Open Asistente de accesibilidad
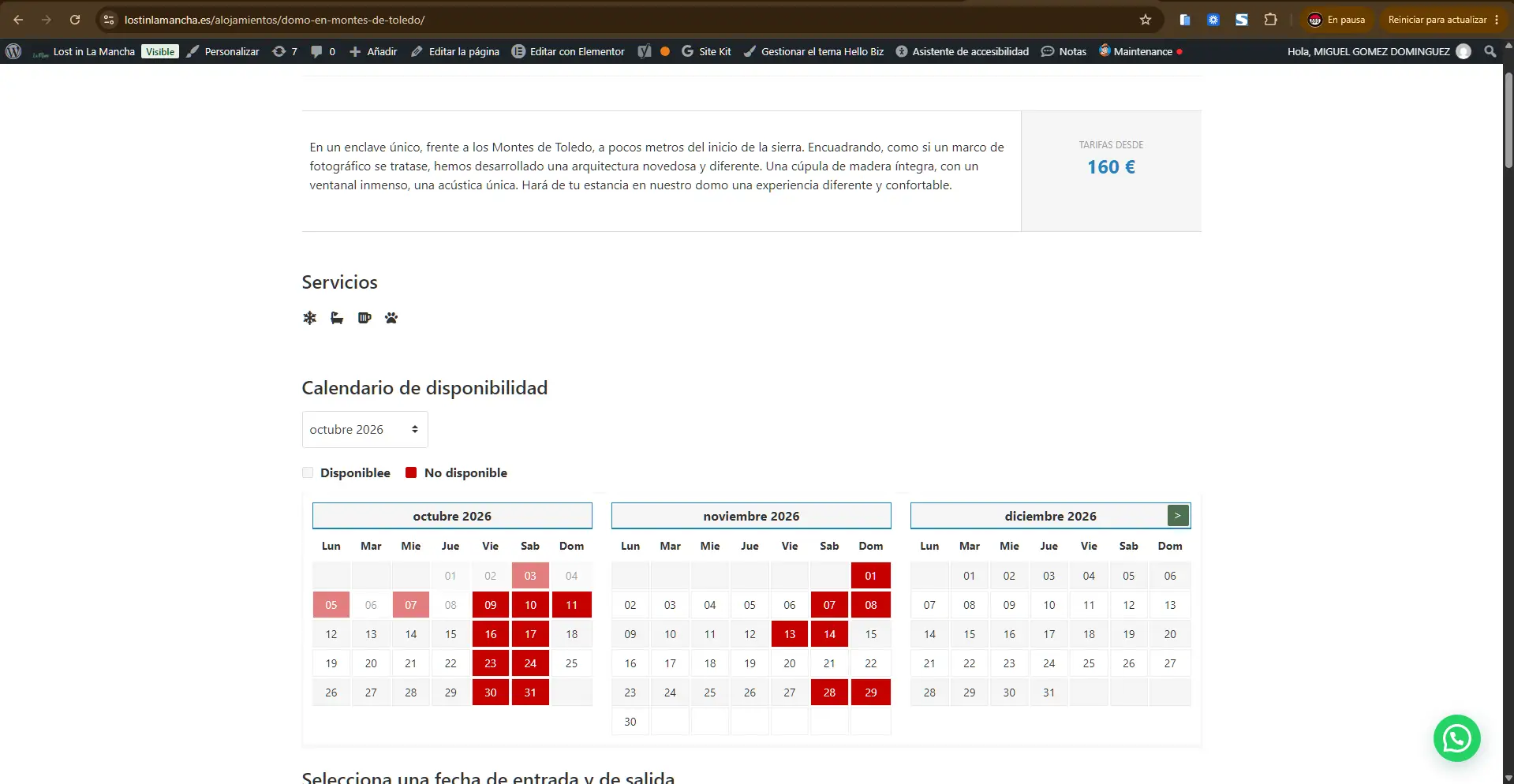 (962, 51)
